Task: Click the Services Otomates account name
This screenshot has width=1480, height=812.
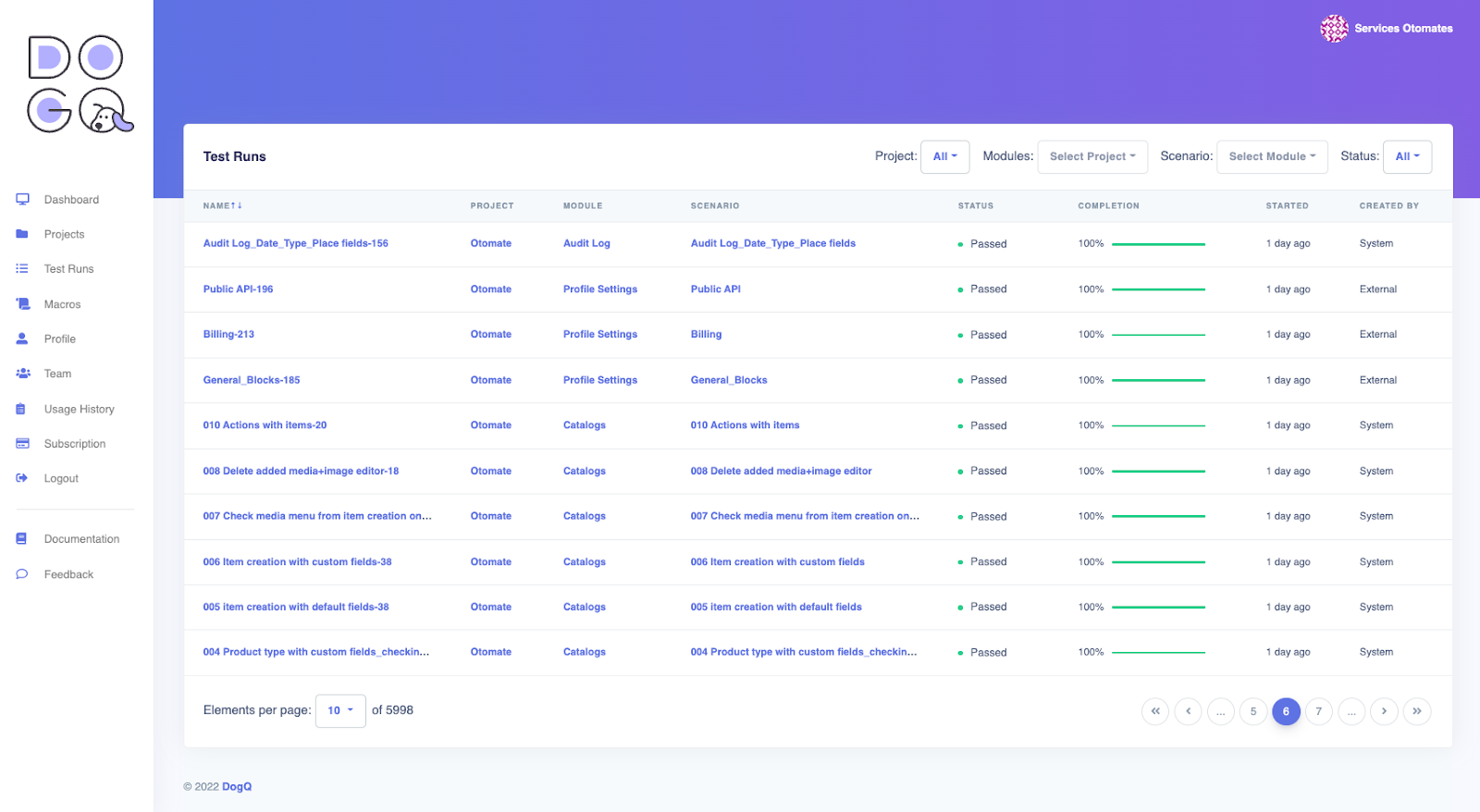Action: [x=1403, y=29]
